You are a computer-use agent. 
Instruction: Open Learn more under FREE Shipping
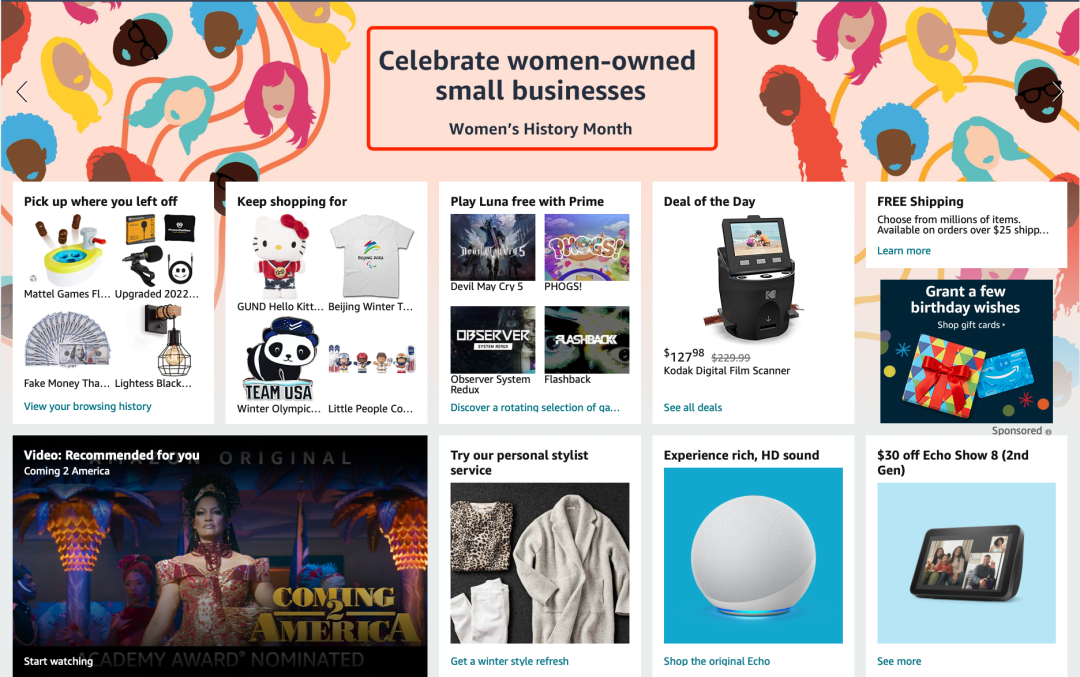point(904,251)
